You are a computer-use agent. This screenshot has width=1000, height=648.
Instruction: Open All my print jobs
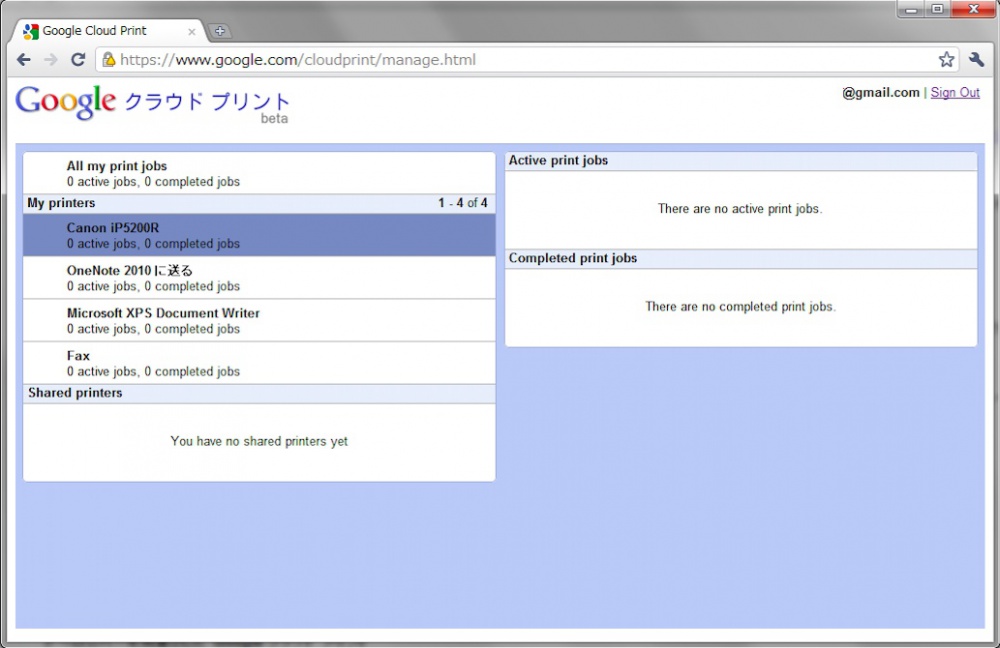tap(259, 173)
